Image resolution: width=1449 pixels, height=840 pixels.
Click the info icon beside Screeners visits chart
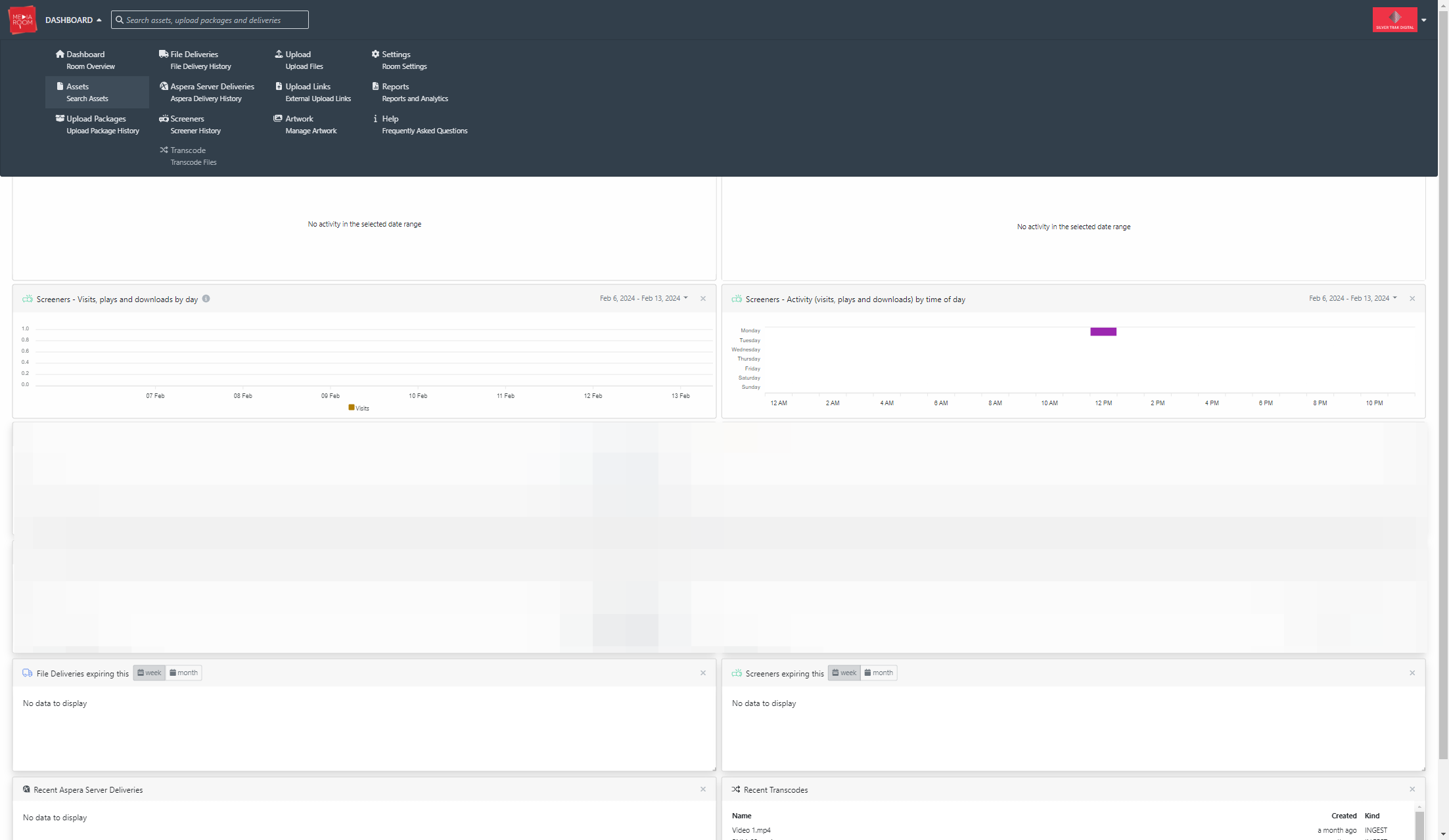[x=206, y=299]
